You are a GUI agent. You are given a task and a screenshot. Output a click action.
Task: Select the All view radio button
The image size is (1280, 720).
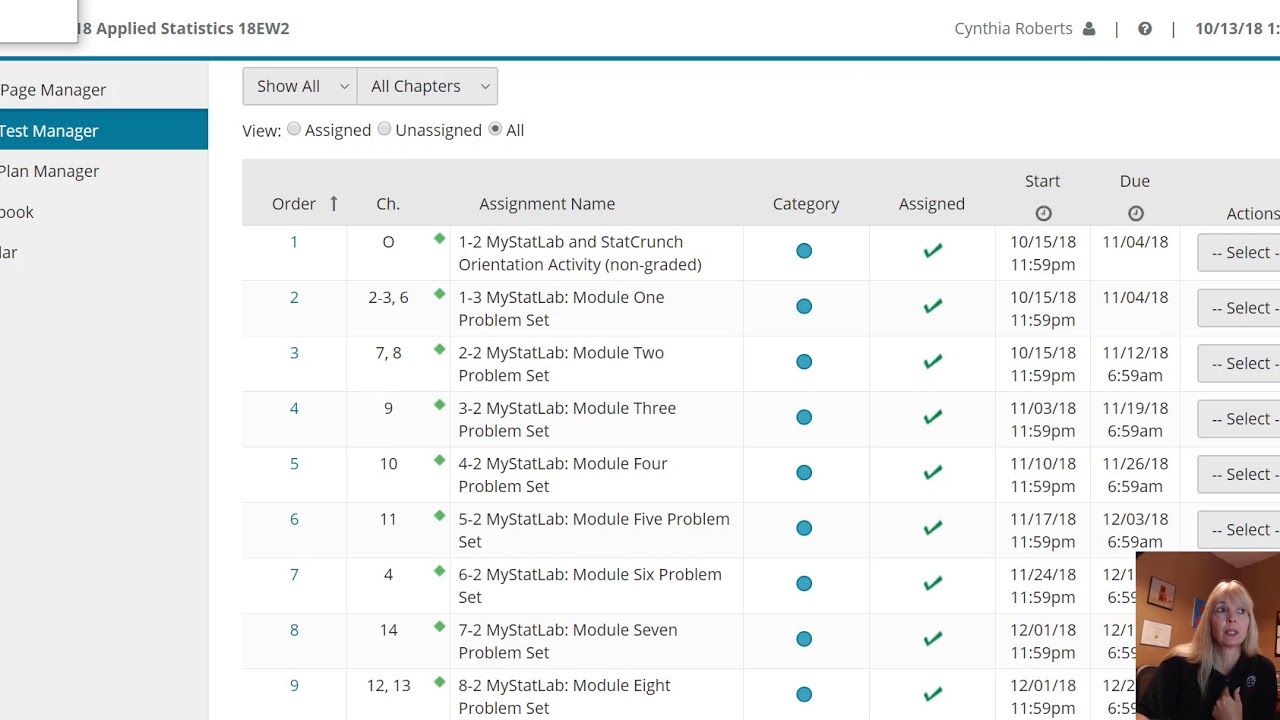click(x=495, y=129)
